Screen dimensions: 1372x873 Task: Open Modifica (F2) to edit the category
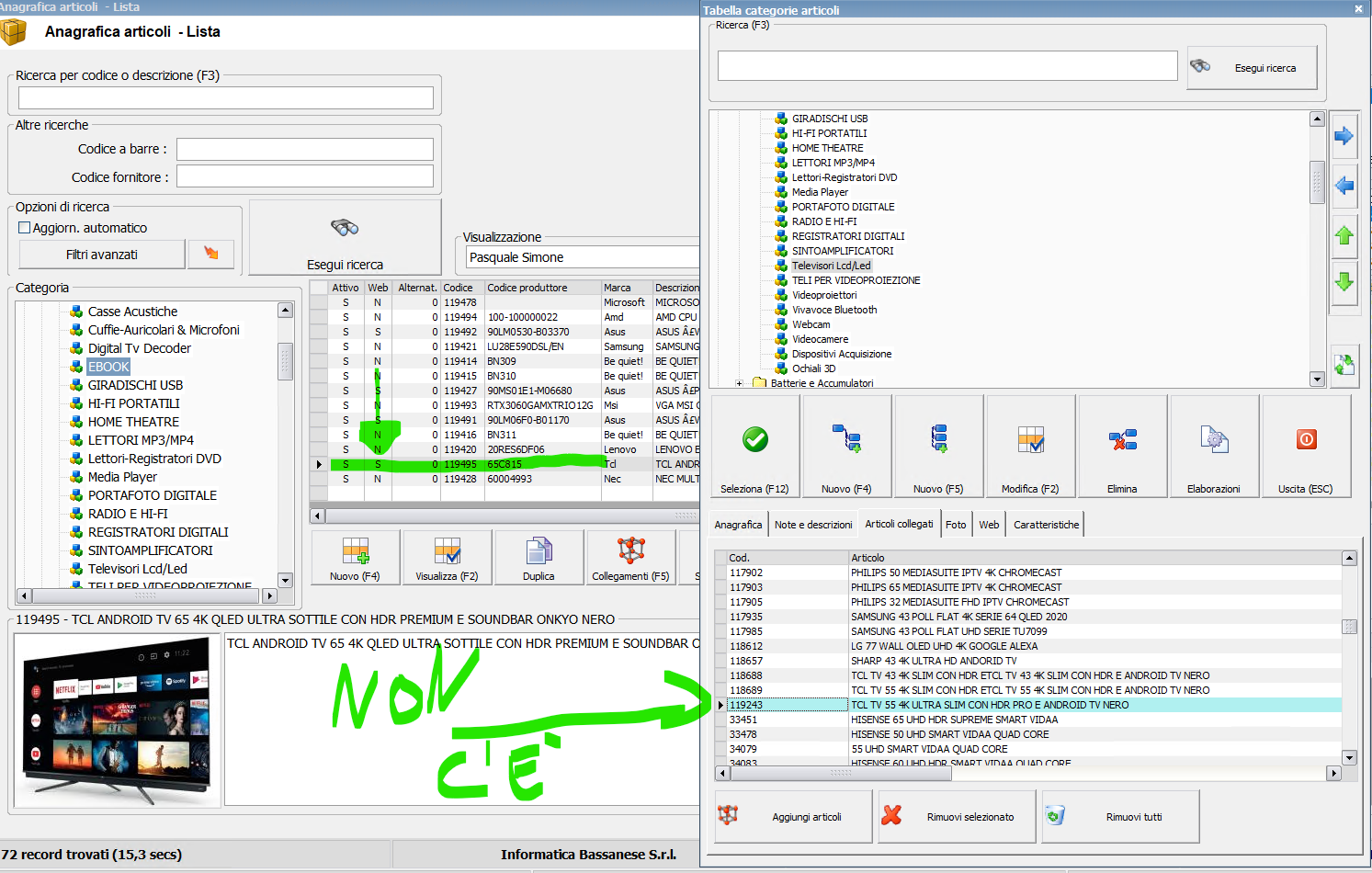point(1030,447)
